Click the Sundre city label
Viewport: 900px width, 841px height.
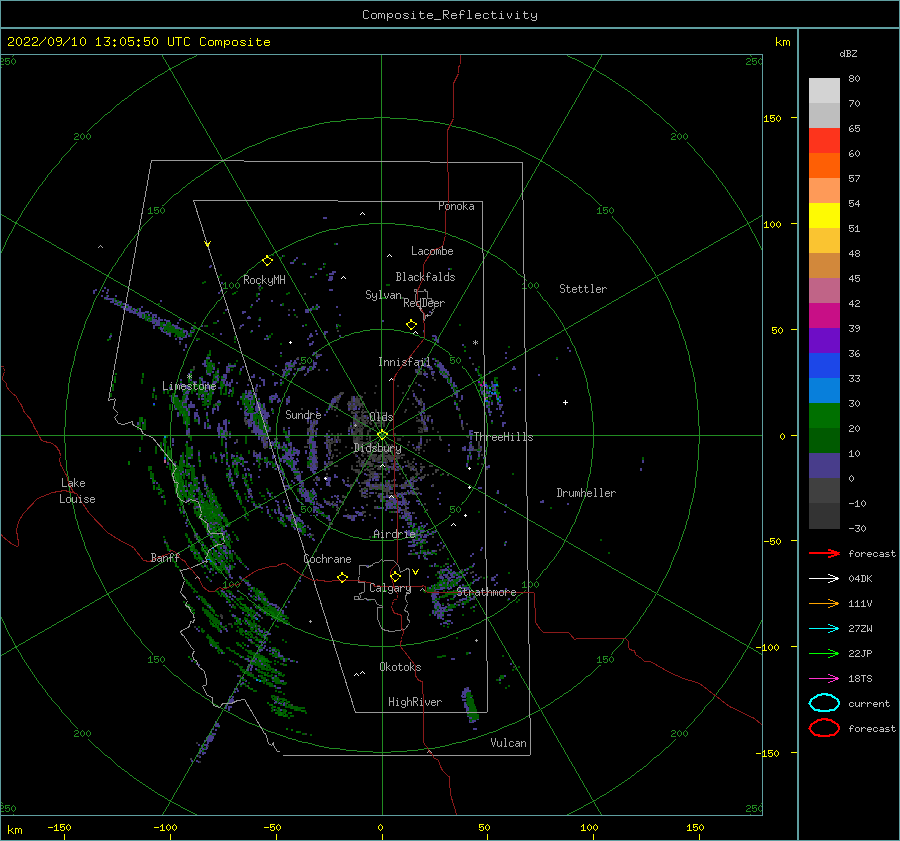pos(303,414)
